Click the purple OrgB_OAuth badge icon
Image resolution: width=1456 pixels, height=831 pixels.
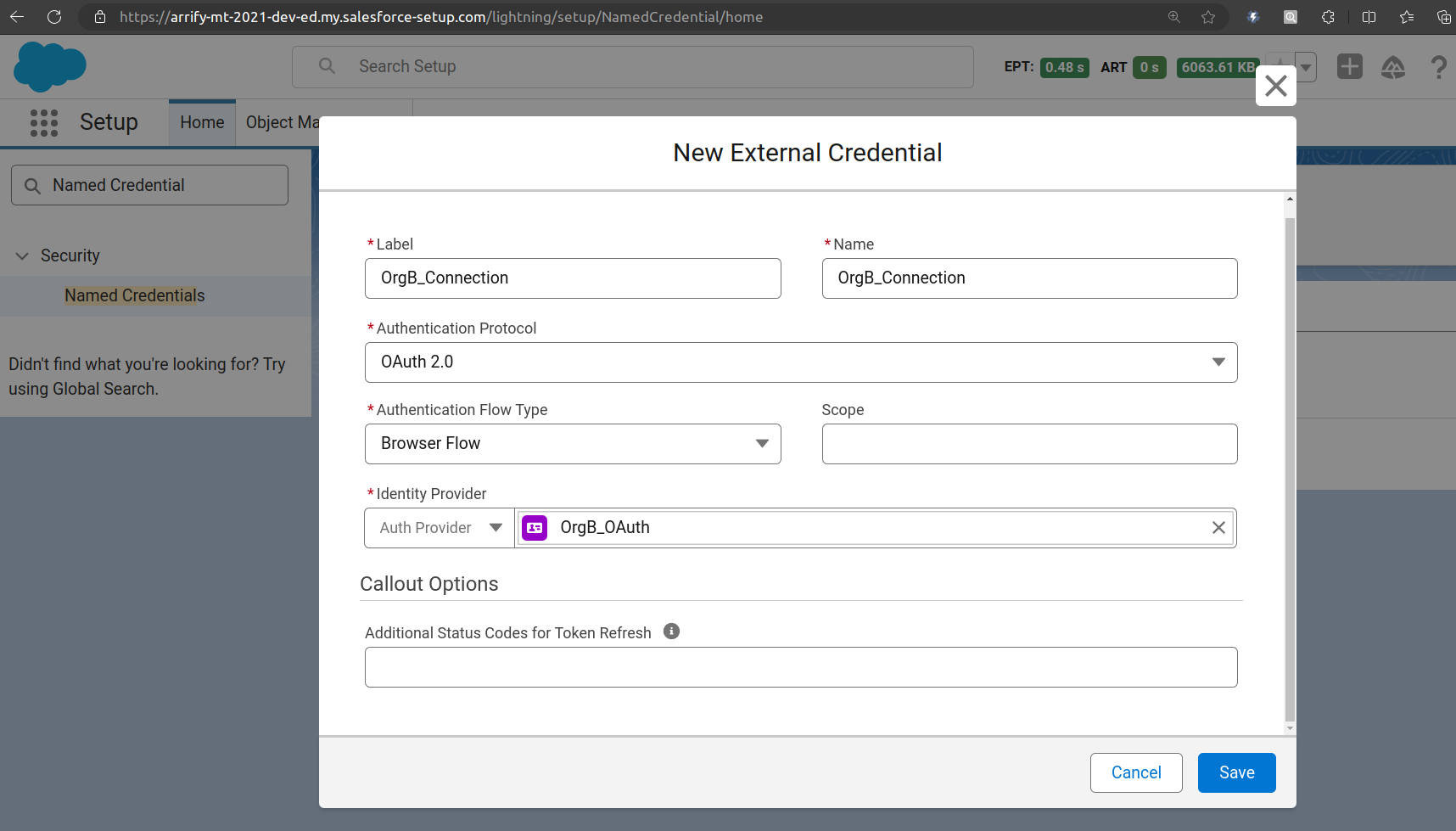(x=535, y=527)
